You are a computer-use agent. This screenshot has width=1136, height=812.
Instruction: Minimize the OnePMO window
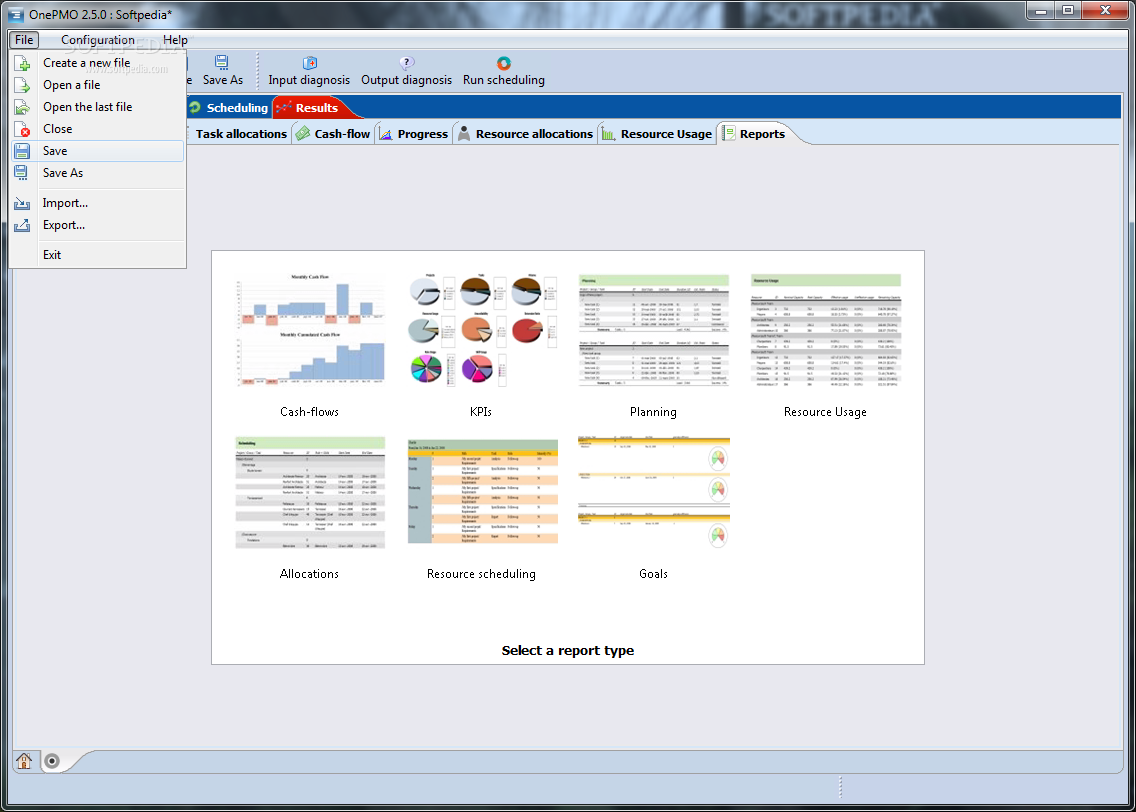pos(1041,11)
